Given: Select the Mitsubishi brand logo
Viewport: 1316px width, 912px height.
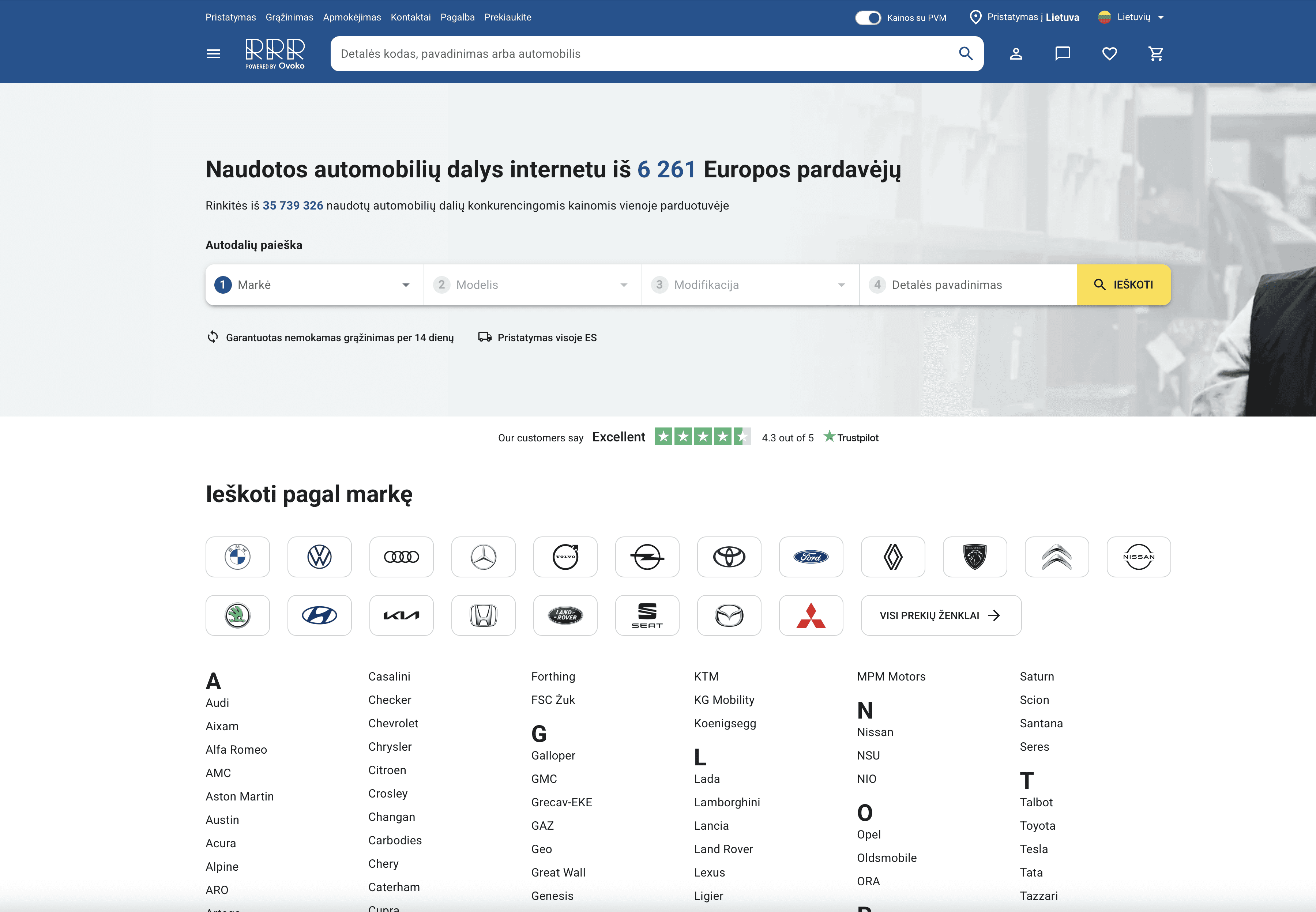Looking at the screenshot, I should coord(811,615).
